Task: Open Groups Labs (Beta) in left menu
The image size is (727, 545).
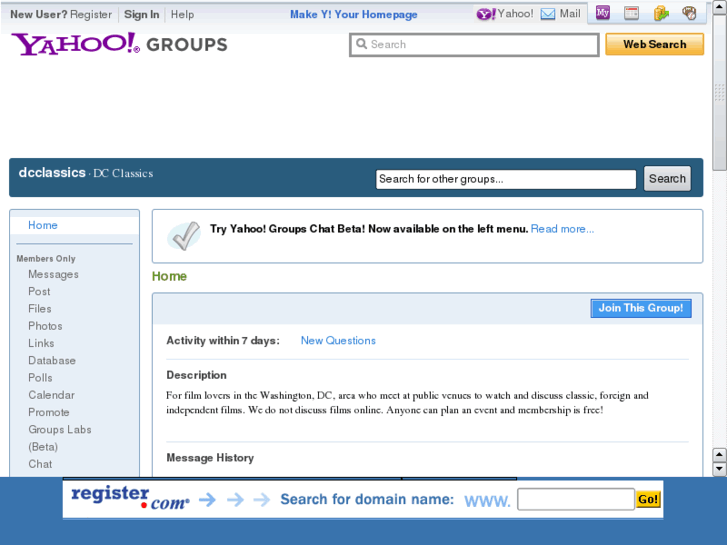Action: (59, 438)
